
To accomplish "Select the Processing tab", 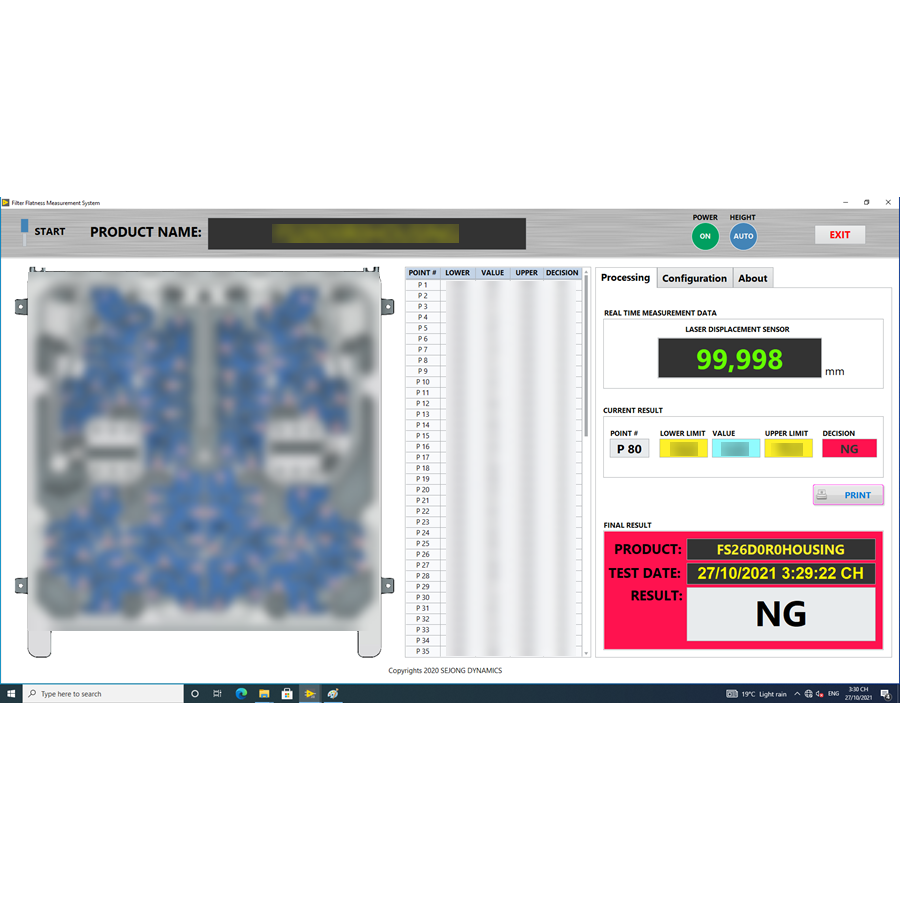I will (625, 278).
